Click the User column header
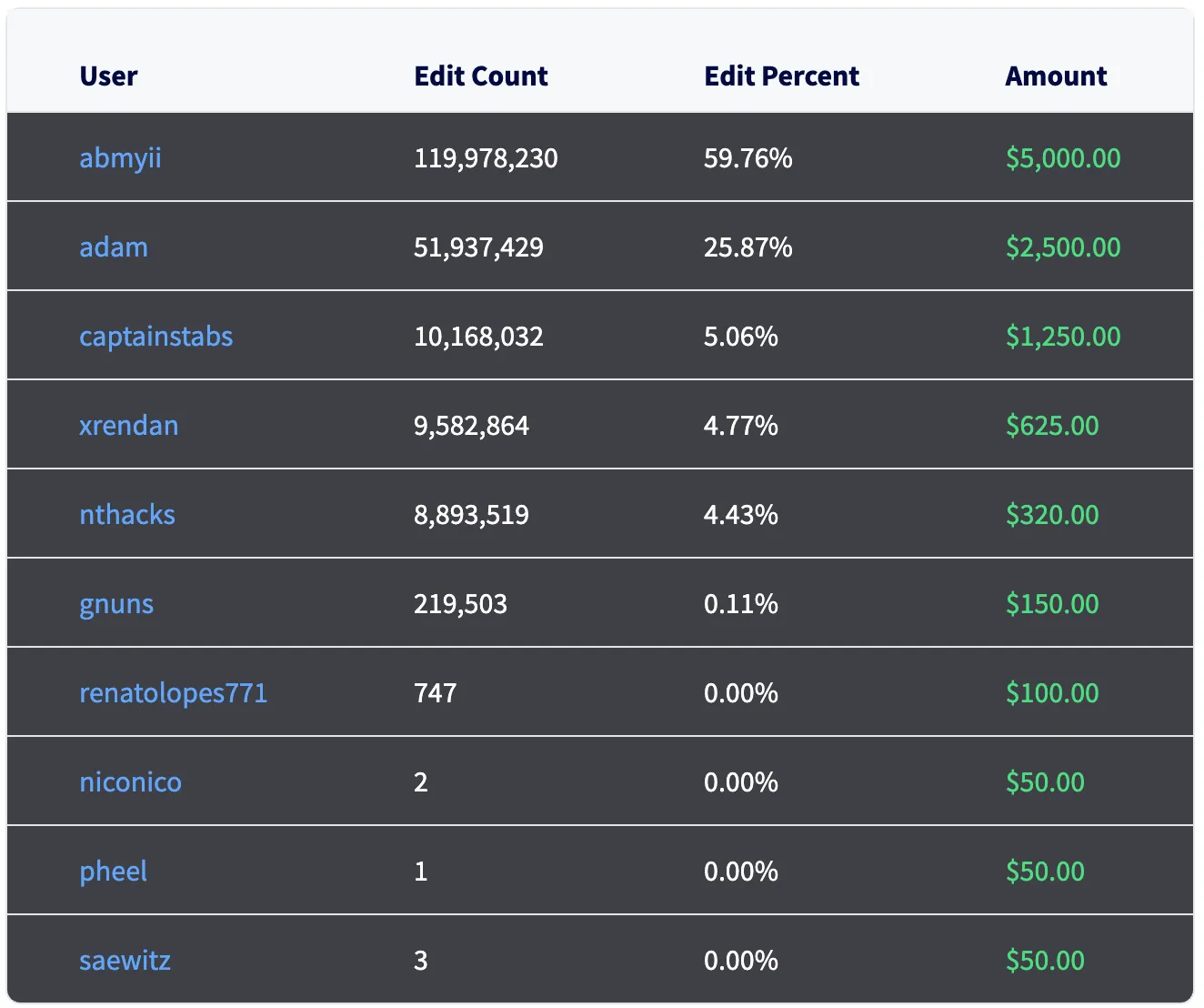1204x1008 pixels. click(107, 76)
